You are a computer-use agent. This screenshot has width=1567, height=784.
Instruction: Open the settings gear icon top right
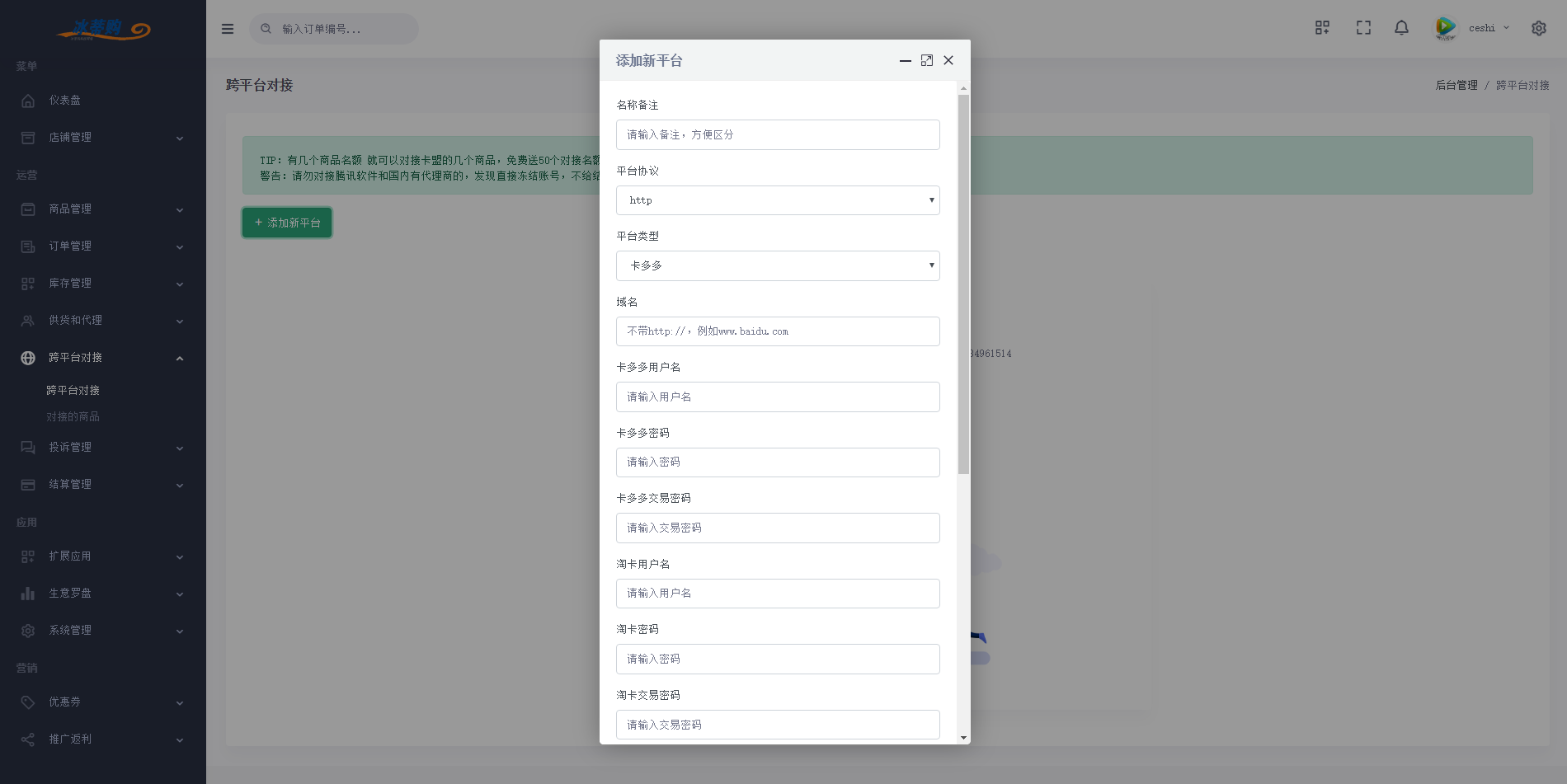(1538, 28)
